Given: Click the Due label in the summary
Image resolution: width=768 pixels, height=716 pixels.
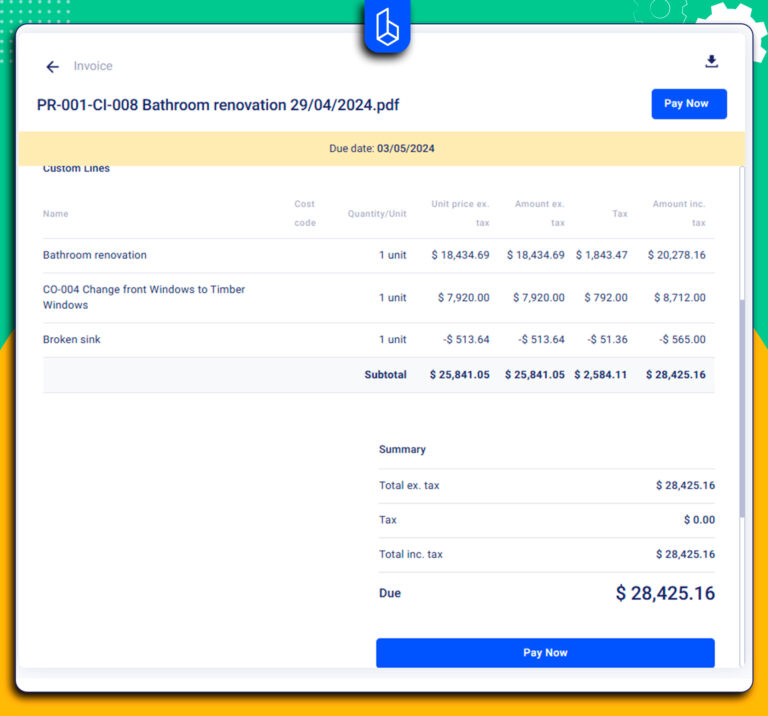Looking at the screenshot, I should [390, 594].
